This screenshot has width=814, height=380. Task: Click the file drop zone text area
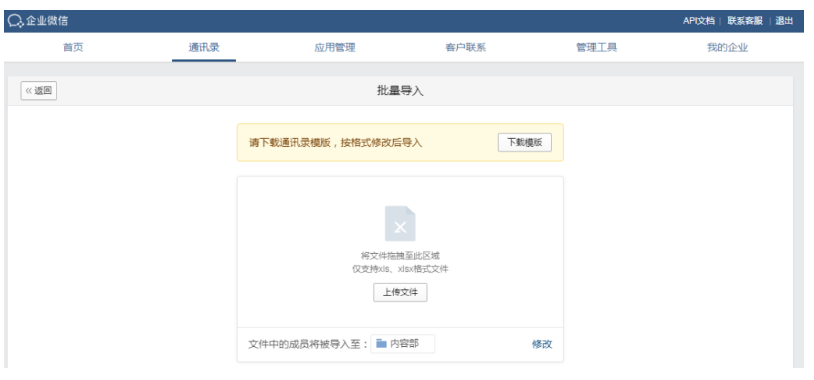tap(400, 262)
